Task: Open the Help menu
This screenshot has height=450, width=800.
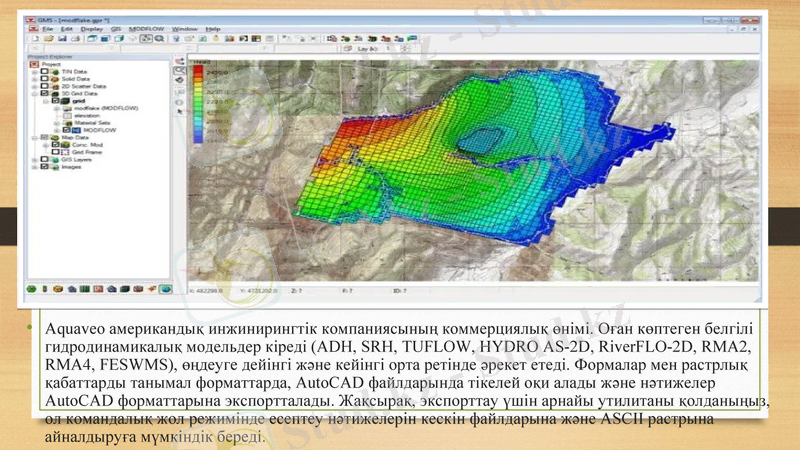Action: (x=213, y=29)
